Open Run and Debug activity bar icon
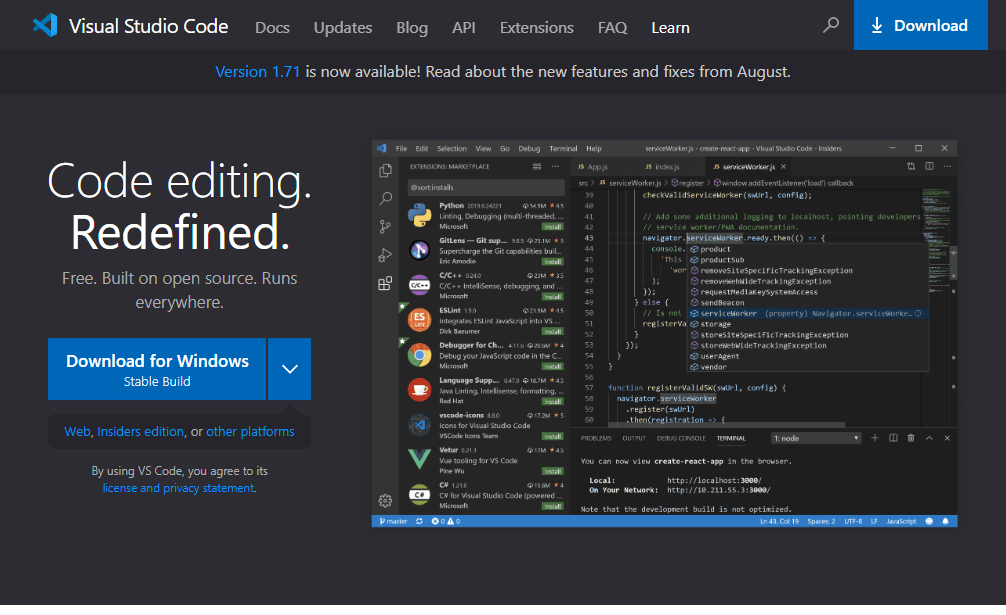Image resolution: width=1006 pixels, height=615 pixels. pyautogui.click(x=385, y=255)
